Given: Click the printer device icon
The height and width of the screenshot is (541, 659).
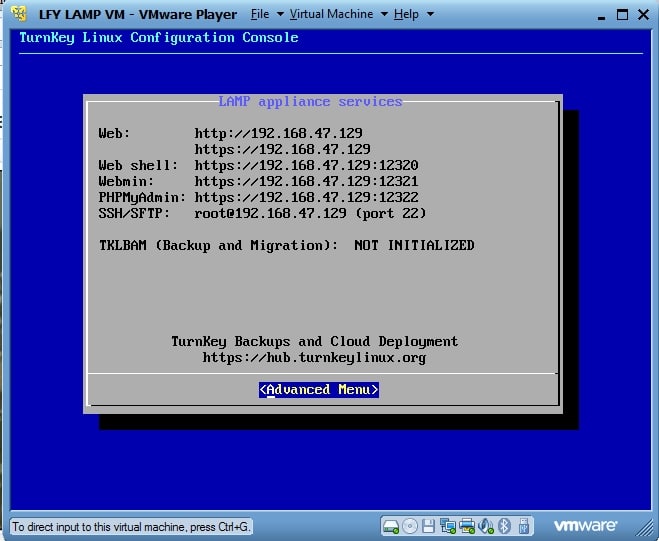Looking at the screenshot, I should pyautogui.click(x=466, y=526).
